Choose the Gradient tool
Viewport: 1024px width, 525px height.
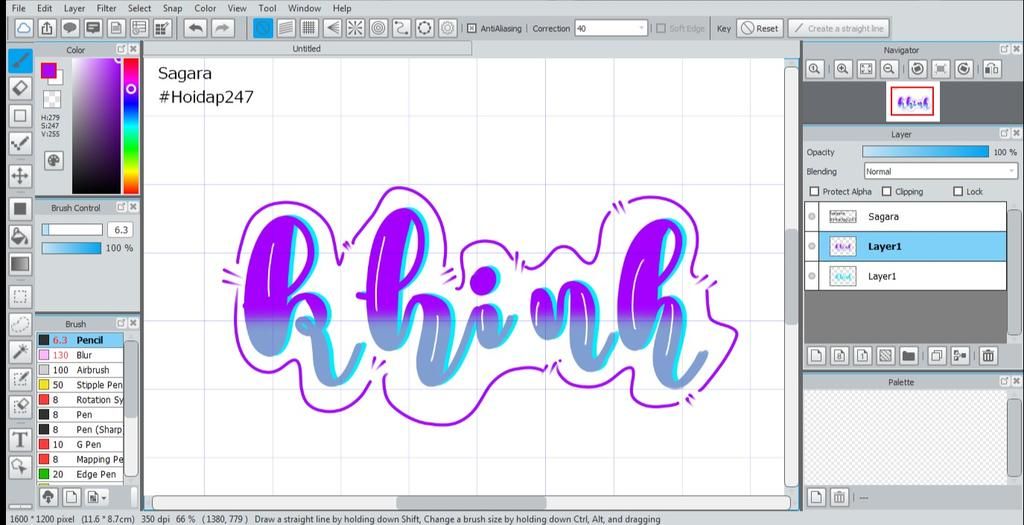tap(20, 264)
